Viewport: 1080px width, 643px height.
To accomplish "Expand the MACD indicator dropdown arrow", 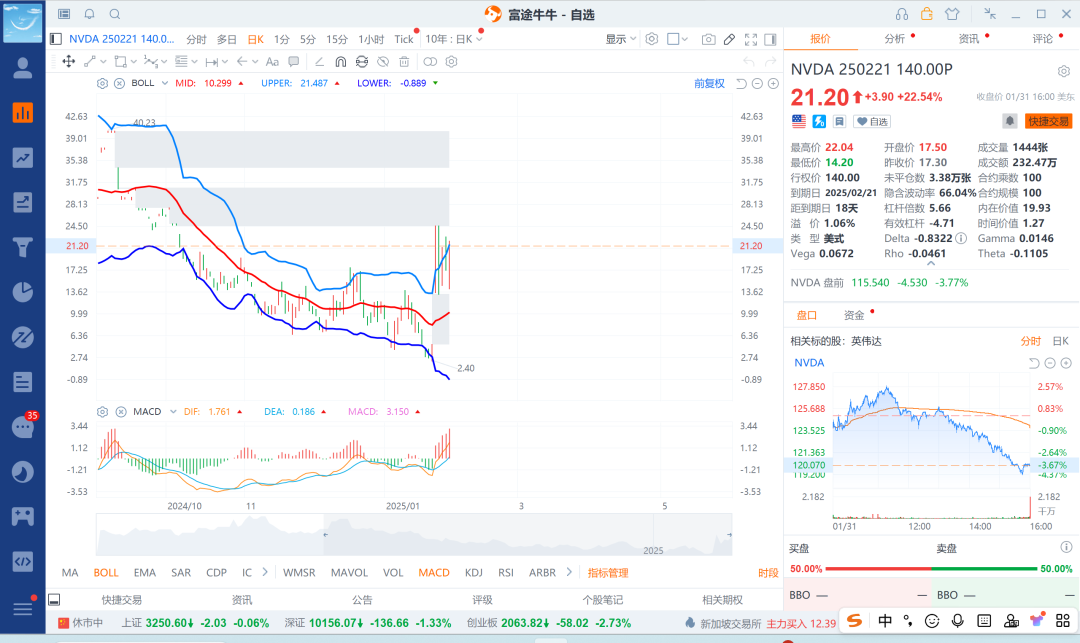I will (174, 412).
